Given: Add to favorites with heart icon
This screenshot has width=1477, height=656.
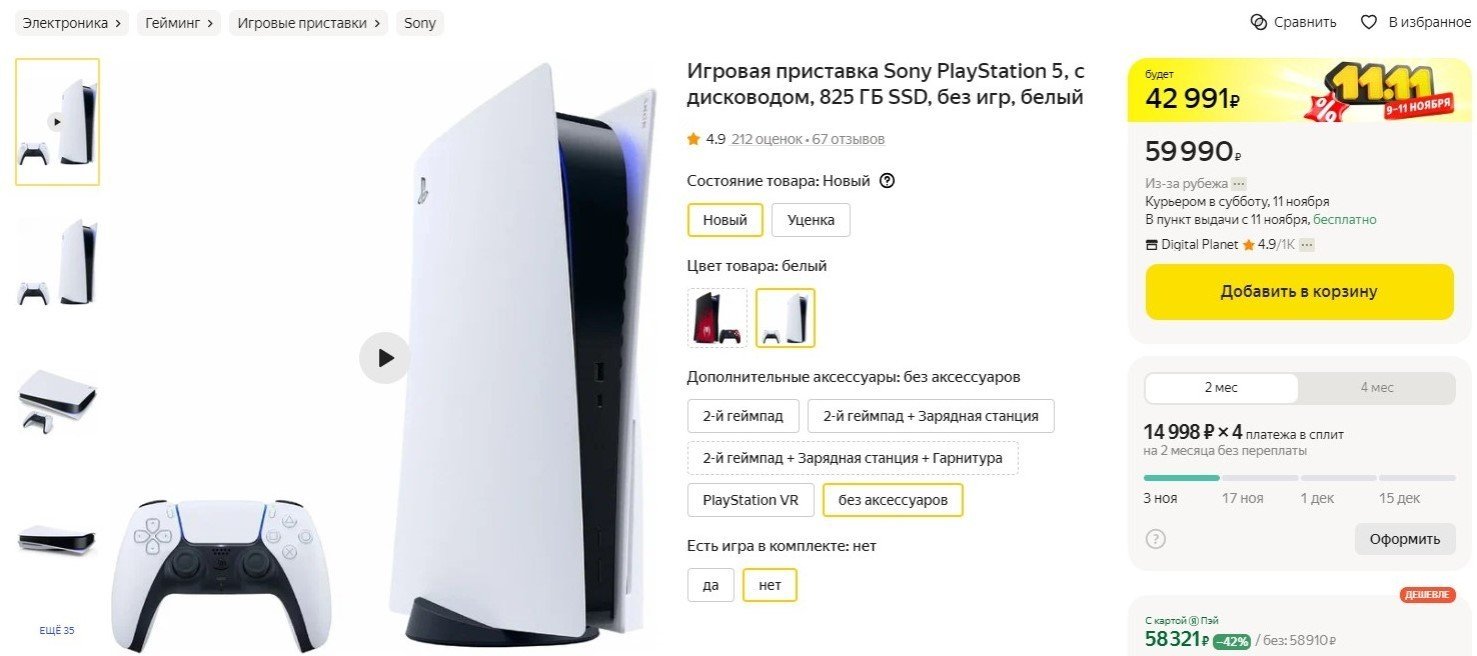Looking at the screenshot, I should point(1369,22).
